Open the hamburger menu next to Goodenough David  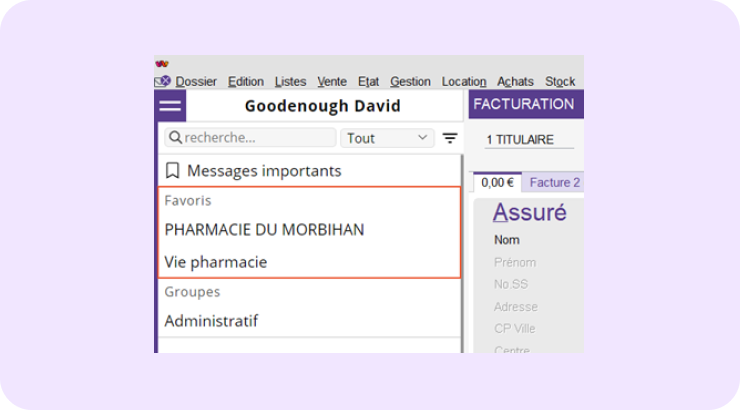171,106
